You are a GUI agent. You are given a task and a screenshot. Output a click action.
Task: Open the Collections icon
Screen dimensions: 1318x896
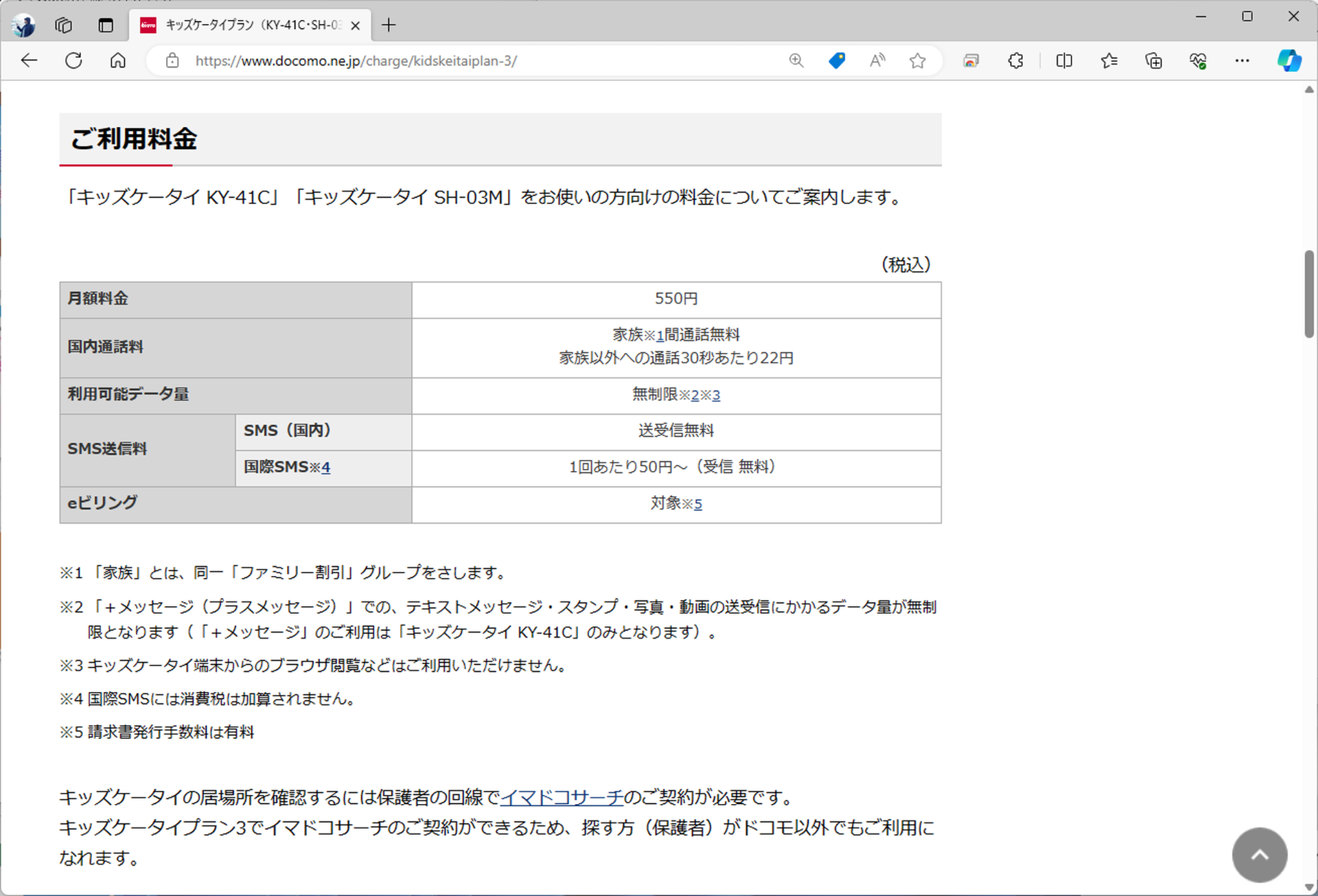1154,60
